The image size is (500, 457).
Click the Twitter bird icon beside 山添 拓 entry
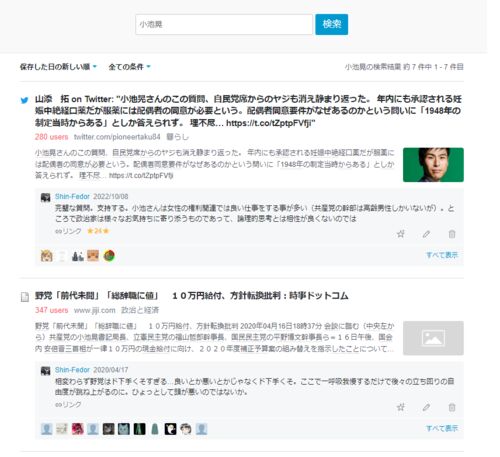tap(24, 100)
